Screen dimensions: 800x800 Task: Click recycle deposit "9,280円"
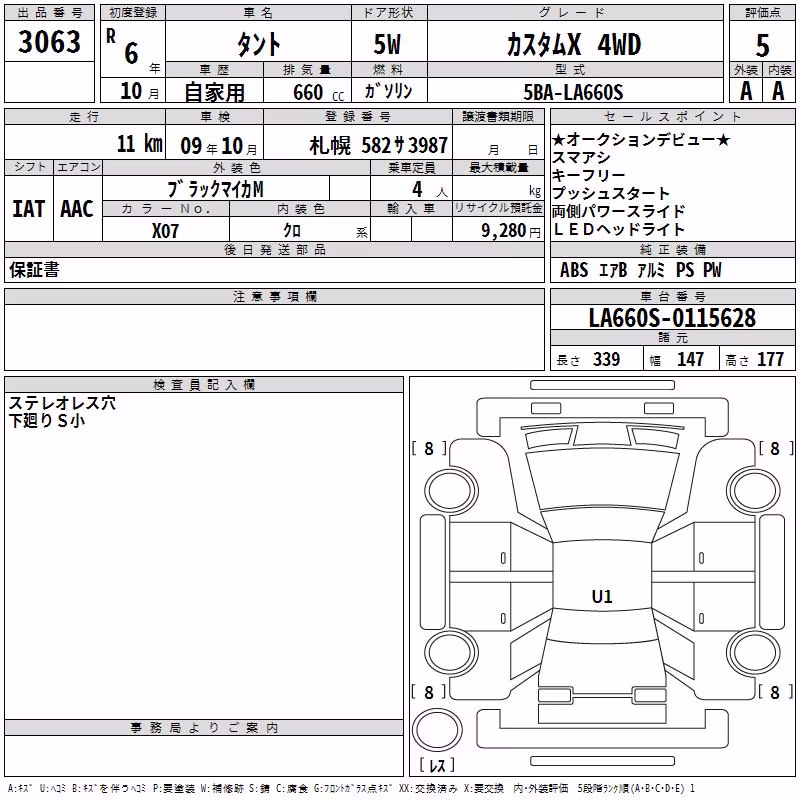(x=511, y=231)
